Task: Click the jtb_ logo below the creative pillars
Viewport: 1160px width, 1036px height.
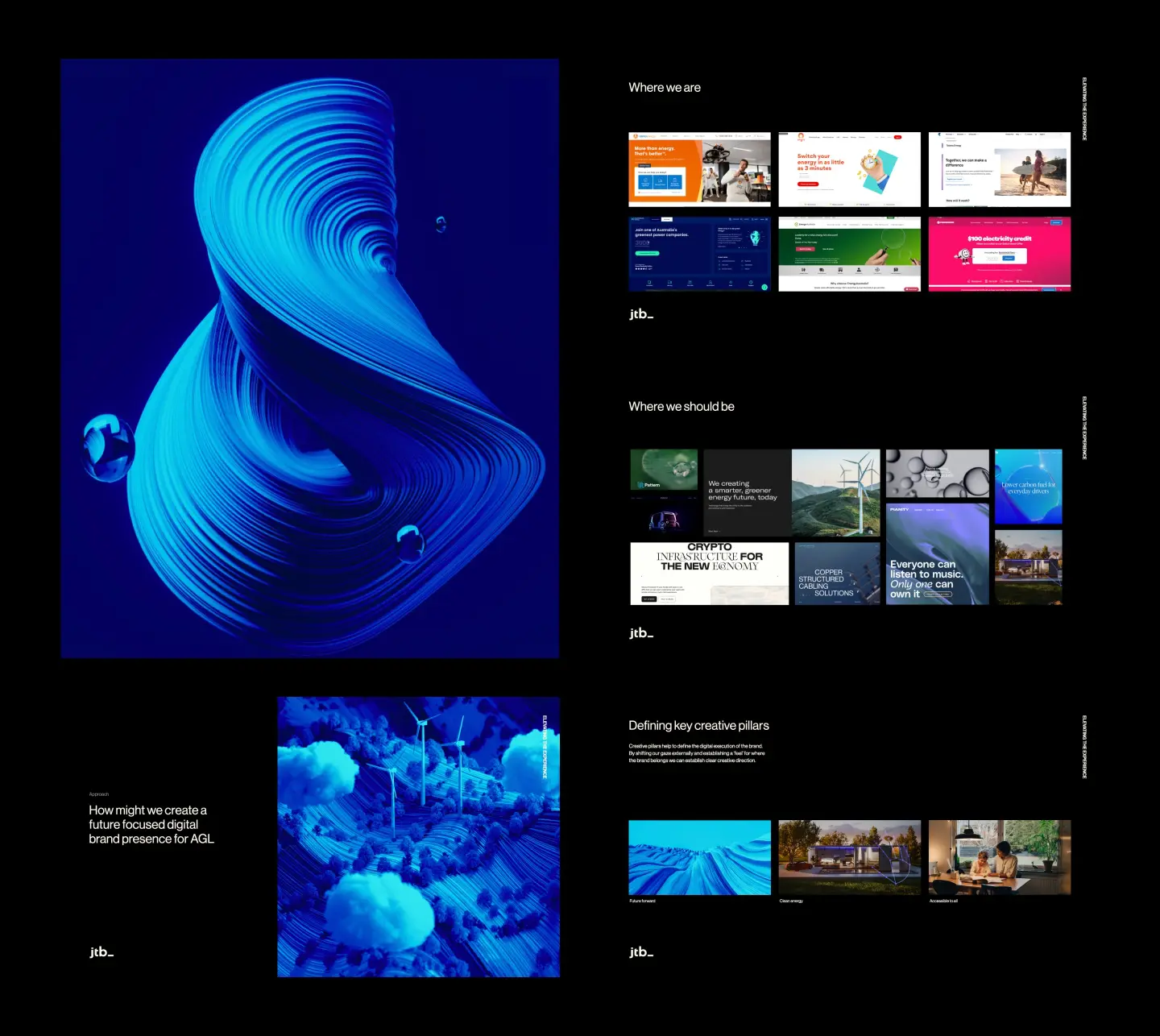Action: point(641,952)
